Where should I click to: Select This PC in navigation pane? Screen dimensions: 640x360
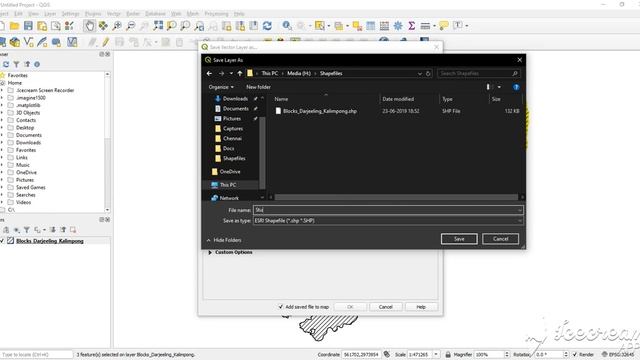228,185
